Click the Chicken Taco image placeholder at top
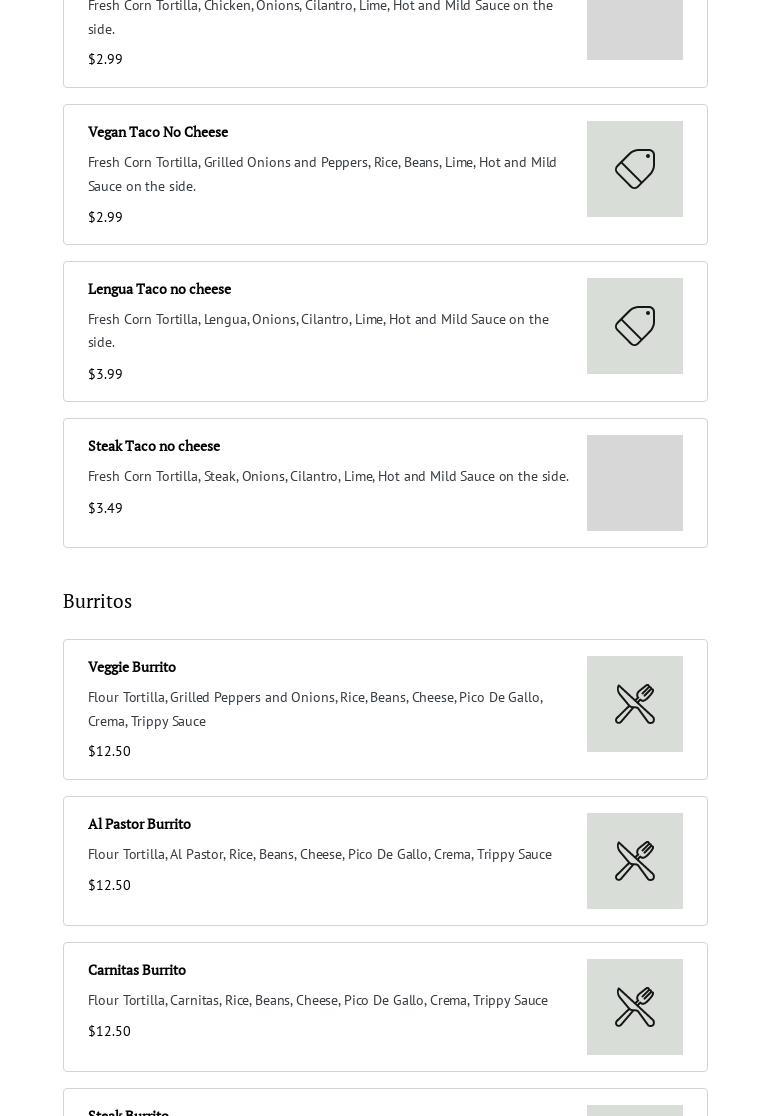Viewport: 770px width, 1116px height. [x=635, y=28]
